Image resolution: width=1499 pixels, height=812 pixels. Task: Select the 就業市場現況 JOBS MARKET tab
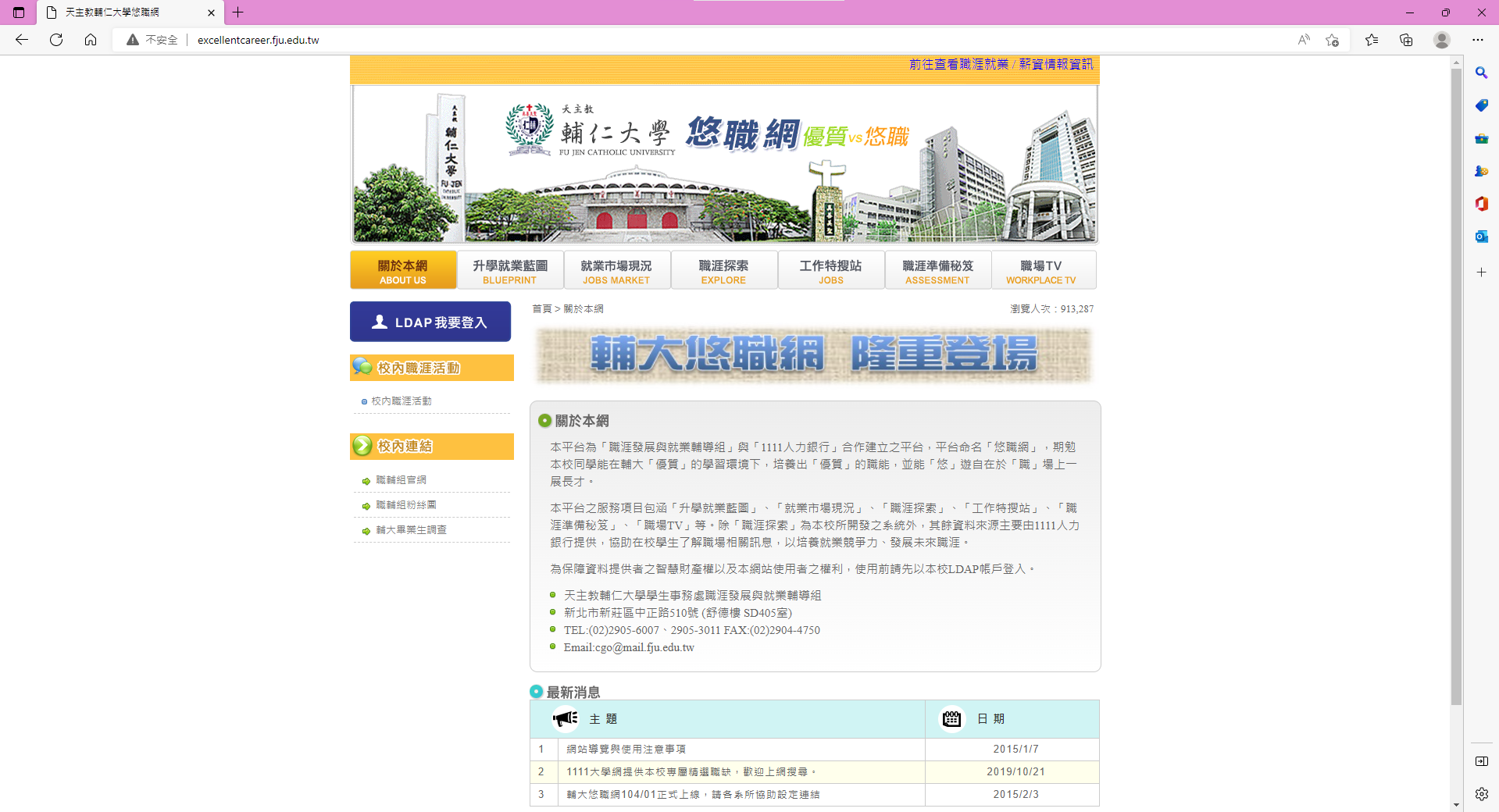(616, 270)
